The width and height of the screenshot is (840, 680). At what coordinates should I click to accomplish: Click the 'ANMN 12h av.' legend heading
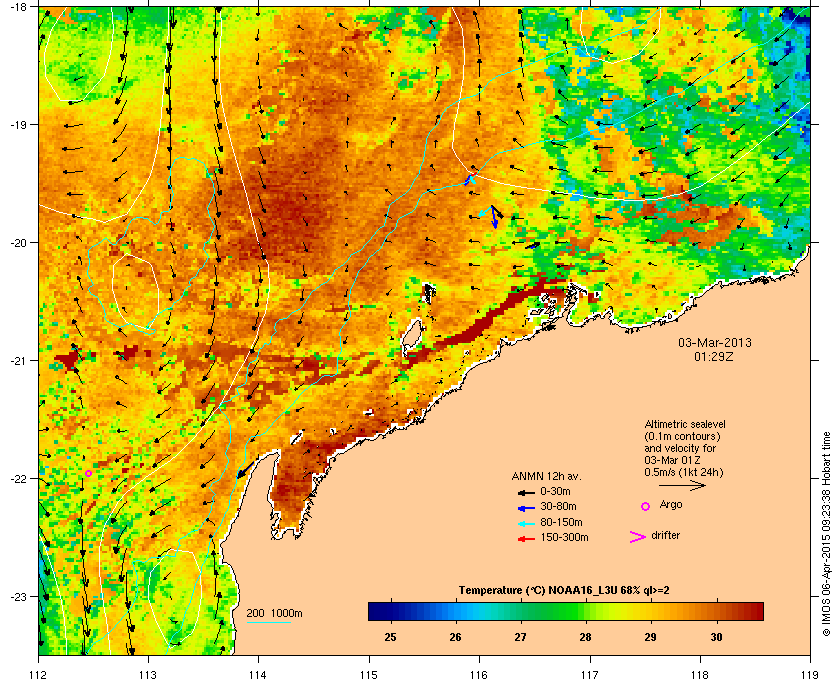point(546,476)
